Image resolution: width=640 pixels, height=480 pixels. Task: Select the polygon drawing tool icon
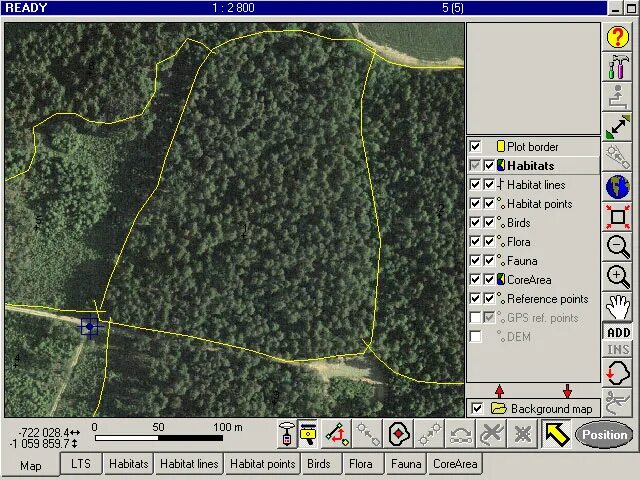pyautogui.click(x=618, y=373)
